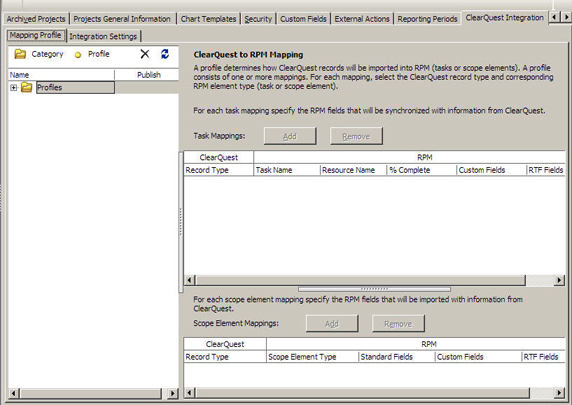
Task: Click Task Mappings Custom Fields column header
Action: click(x=491, y=170)
